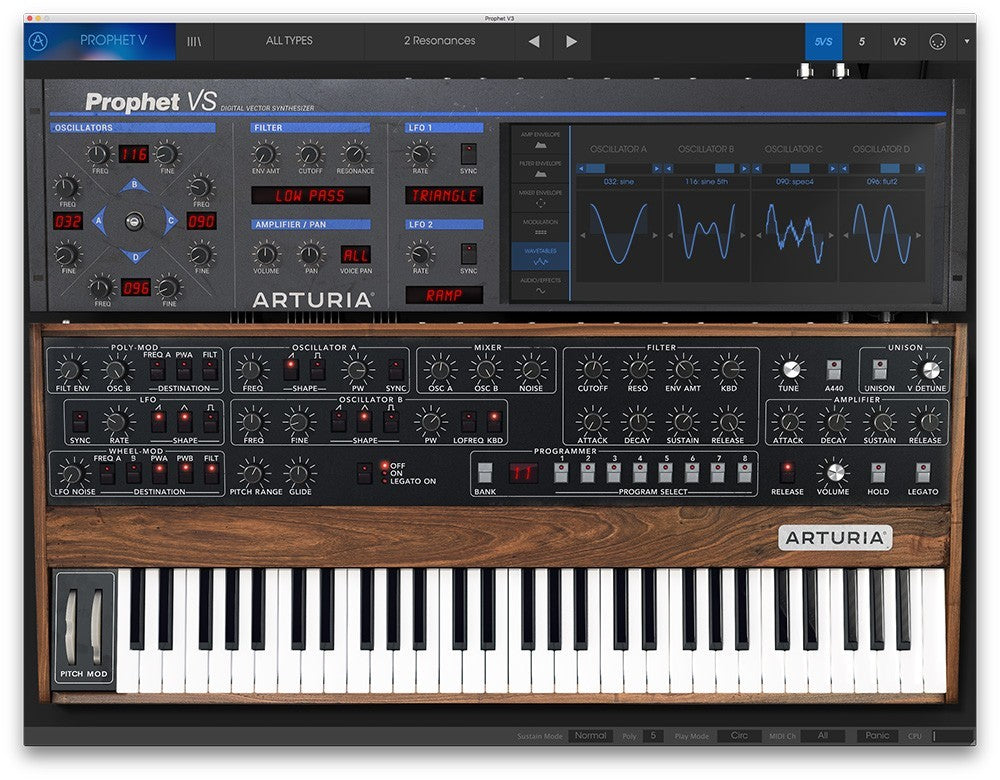This screenshot has height=780, width=1000.
Task: Switch to the Prophet 5 mode tab
Action: [x=862, y=41]
